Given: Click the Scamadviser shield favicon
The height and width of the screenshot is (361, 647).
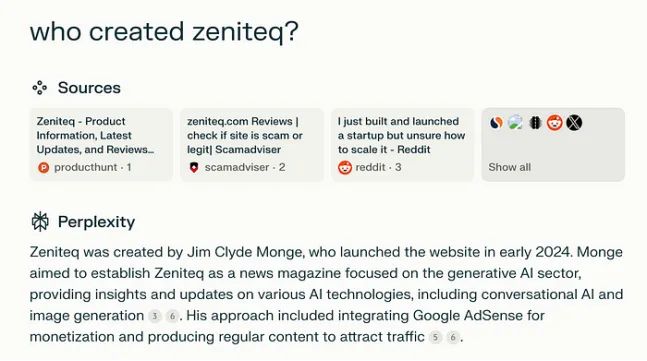Looking at the screenshot, I should pos(194,167).
